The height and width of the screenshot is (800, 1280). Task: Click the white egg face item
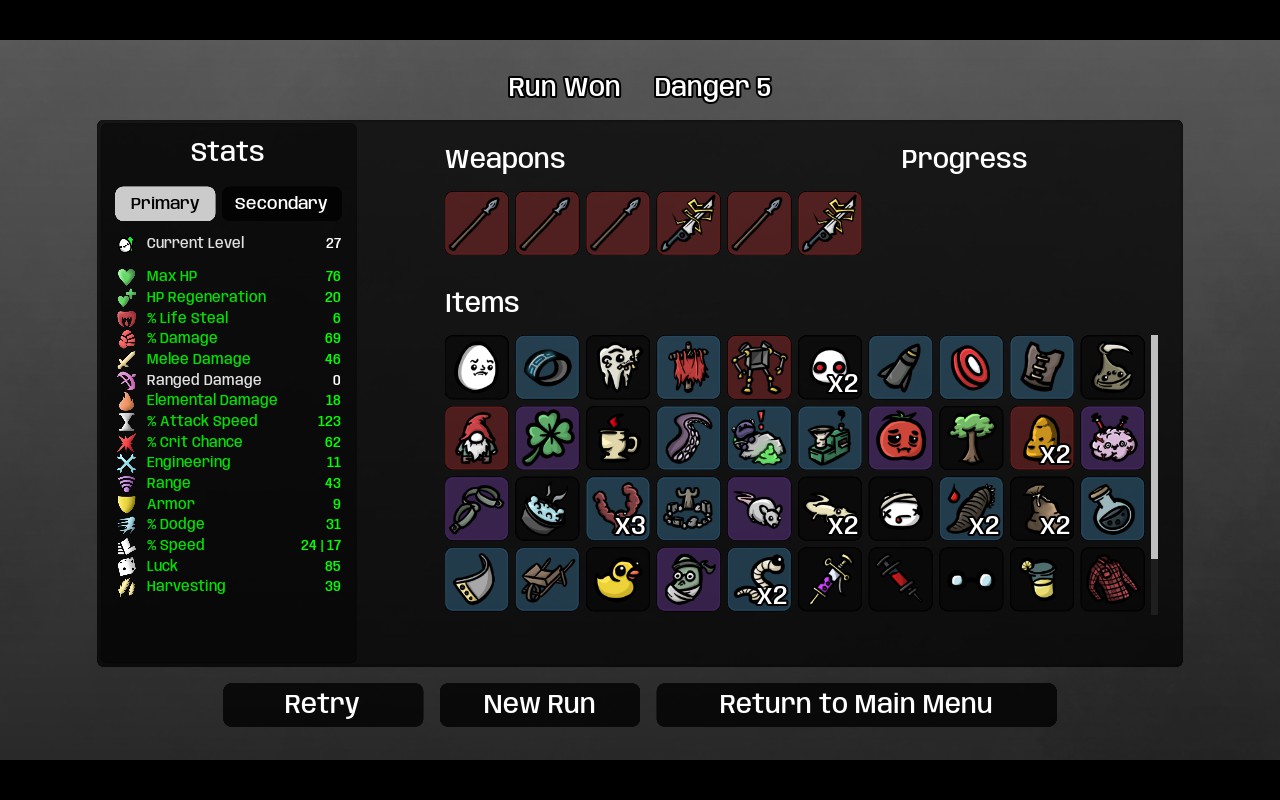[x=477, y=367]
